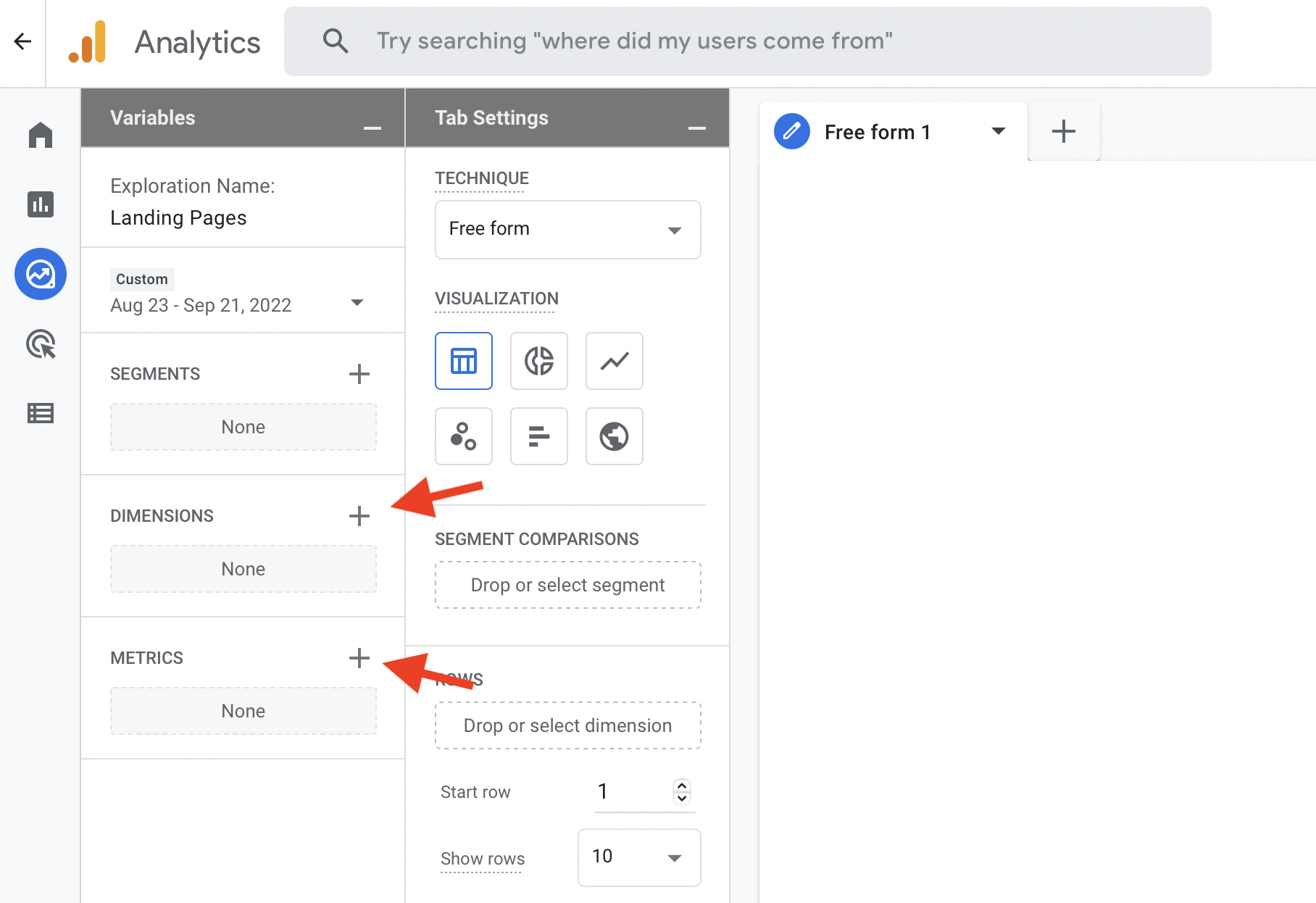Image resolution: width=1316 pixels, height=903 pixels.
Task: Select the bar chart visualization
Action: (538, 436)
